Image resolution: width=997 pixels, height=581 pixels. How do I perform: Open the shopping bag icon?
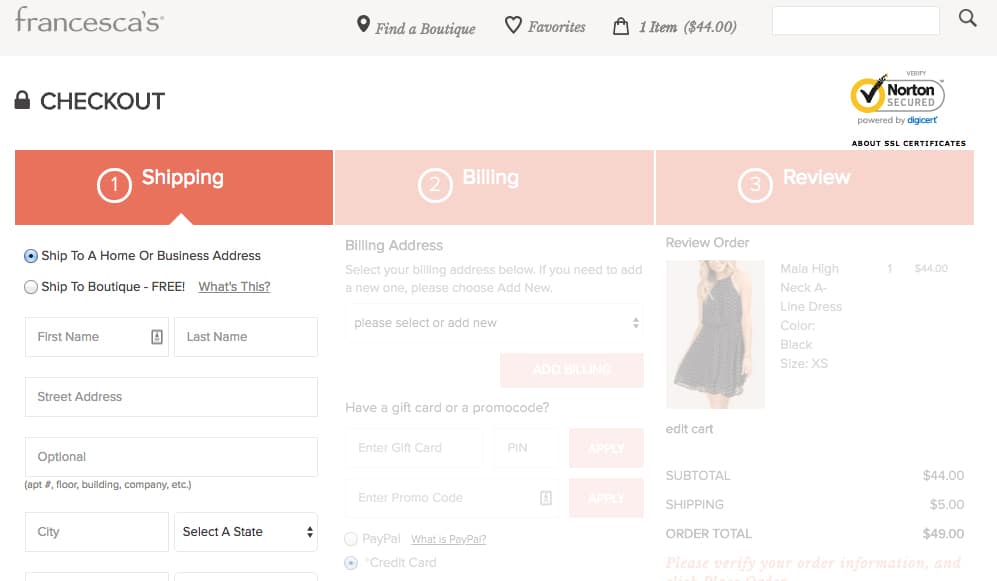(x=622, y=27)
